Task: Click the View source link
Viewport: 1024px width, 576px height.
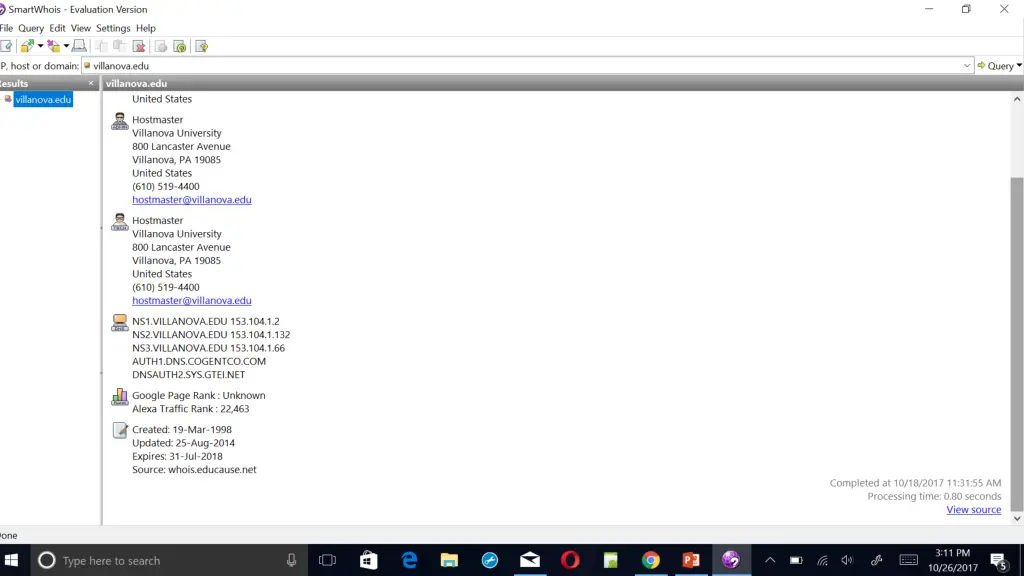Action: (974, 509)
